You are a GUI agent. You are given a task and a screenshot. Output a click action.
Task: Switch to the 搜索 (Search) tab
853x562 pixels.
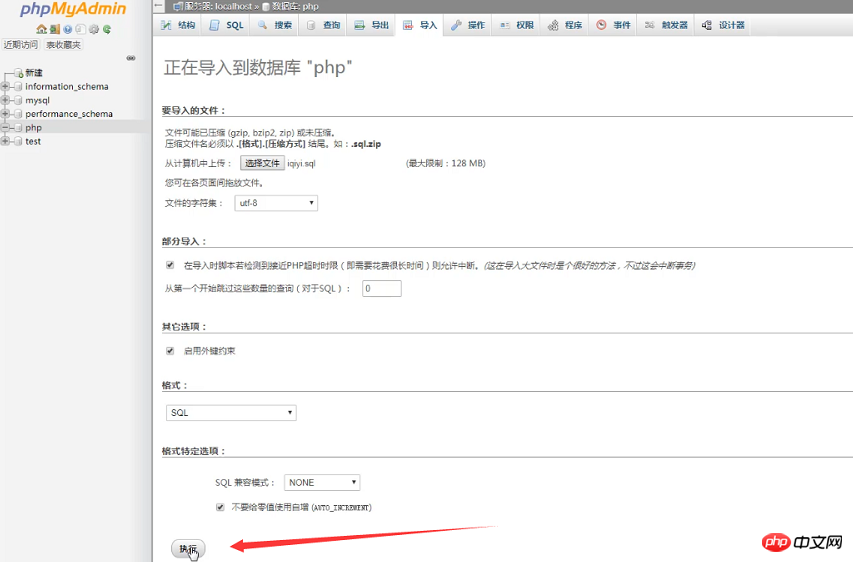pyautogui.click(x=275, y=25)
